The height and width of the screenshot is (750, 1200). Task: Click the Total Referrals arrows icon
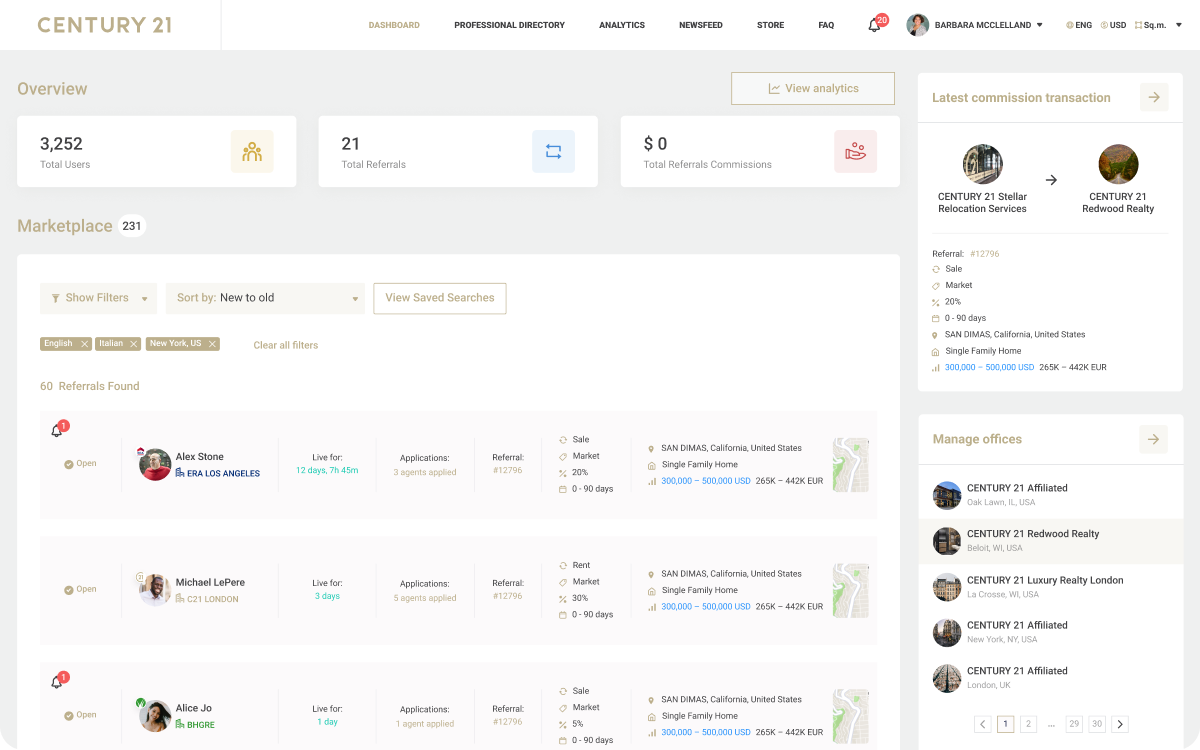[553, 151]
